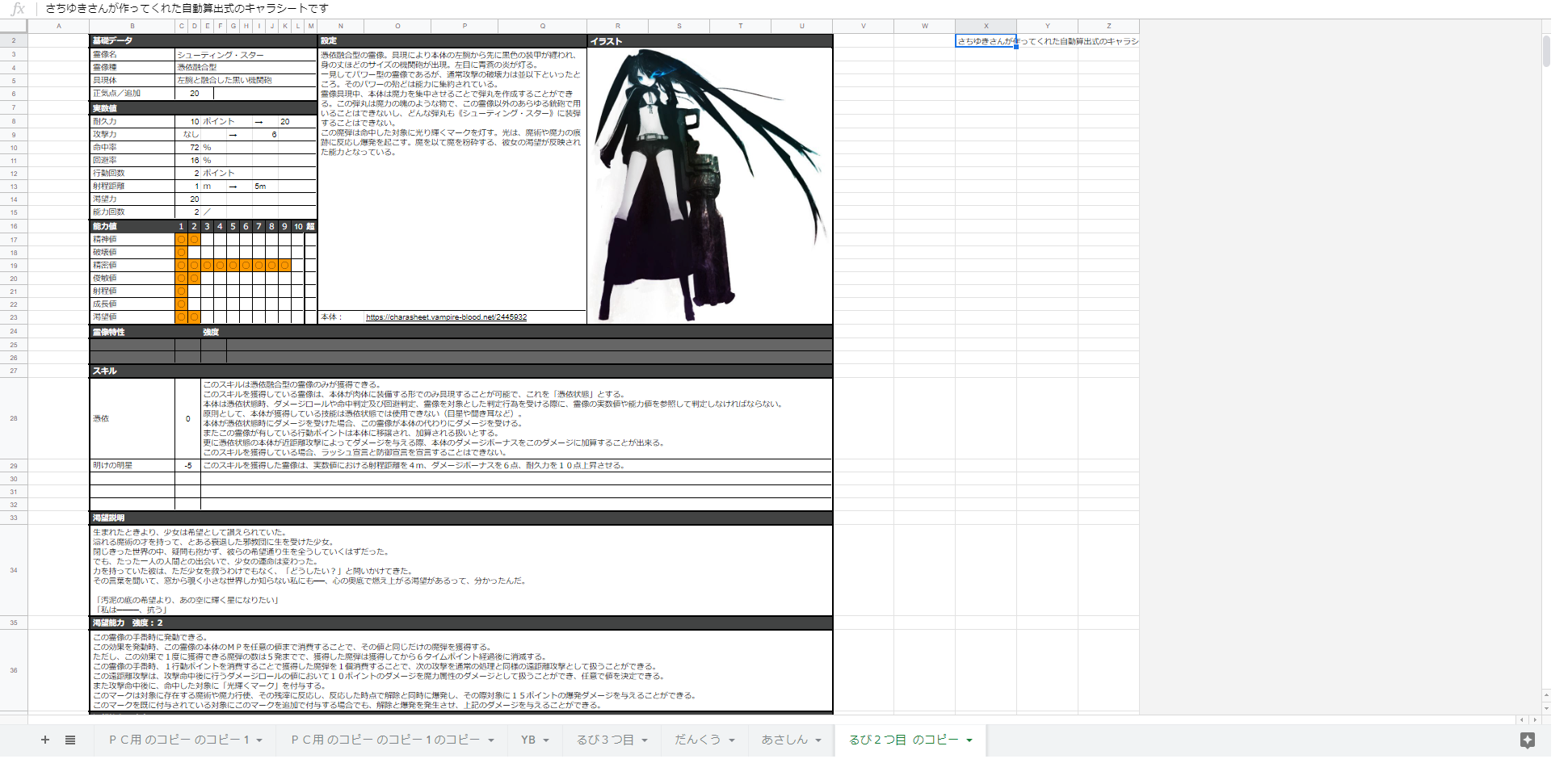Click the "憑依融合型" cell
The width and height of the screenshot is (1568, 759).
pos(246,68)
